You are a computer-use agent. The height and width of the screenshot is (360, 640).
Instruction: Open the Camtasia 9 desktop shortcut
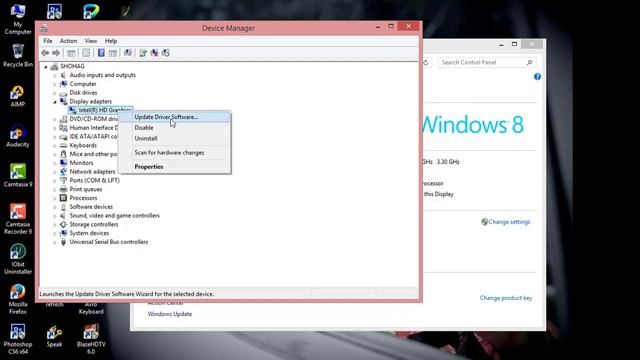18,176
